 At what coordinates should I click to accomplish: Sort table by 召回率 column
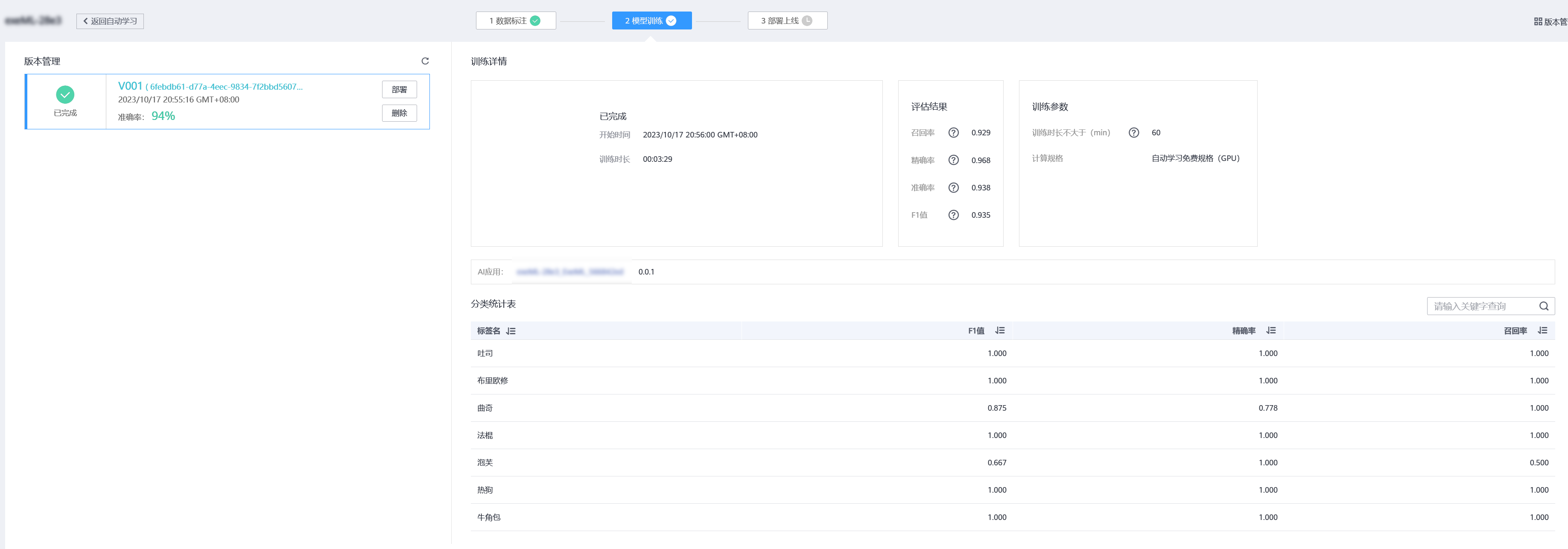(x=1542, y=330)
